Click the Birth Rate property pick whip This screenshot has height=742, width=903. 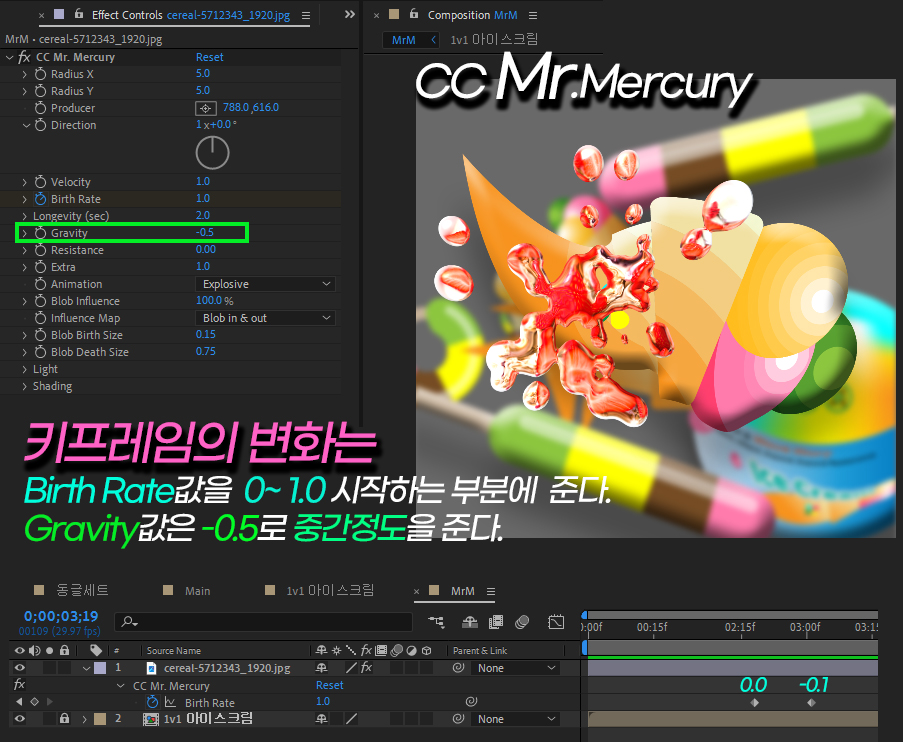click(x=471, y=702)
